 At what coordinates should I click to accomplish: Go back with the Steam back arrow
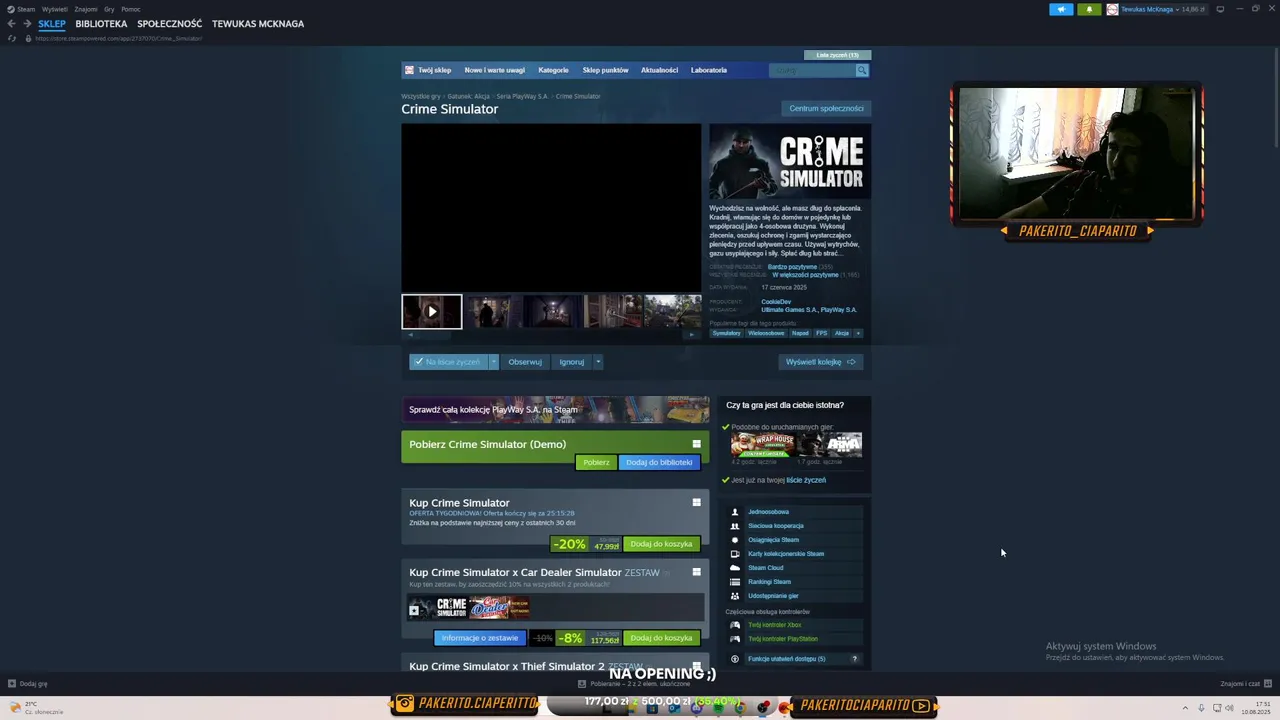click(x=11, y=23)
